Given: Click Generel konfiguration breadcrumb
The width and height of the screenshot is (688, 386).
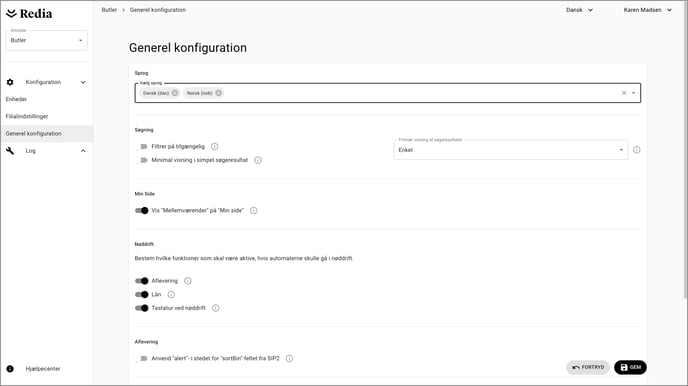Looking at the screenshot, I should click(x=158, y=10).
